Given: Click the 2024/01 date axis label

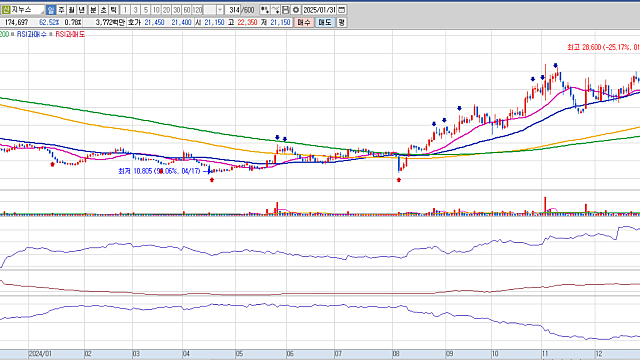Looking at the screenshot, I should point(40,354).
